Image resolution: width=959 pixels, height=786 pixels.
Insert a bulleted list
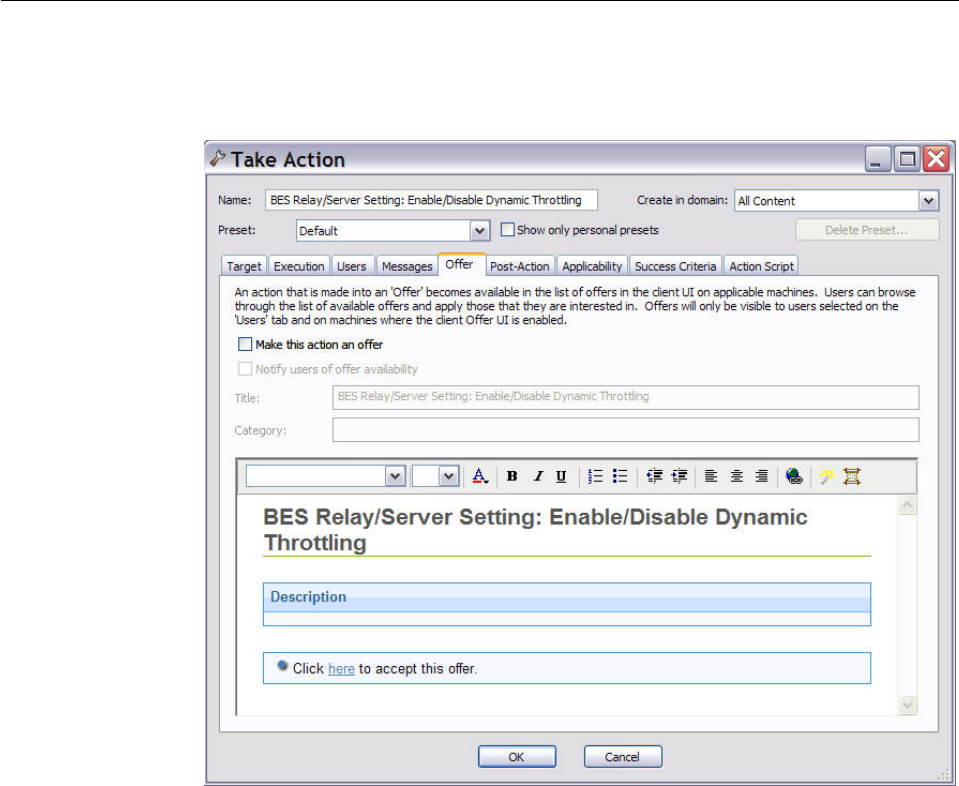tap(620, 476)
